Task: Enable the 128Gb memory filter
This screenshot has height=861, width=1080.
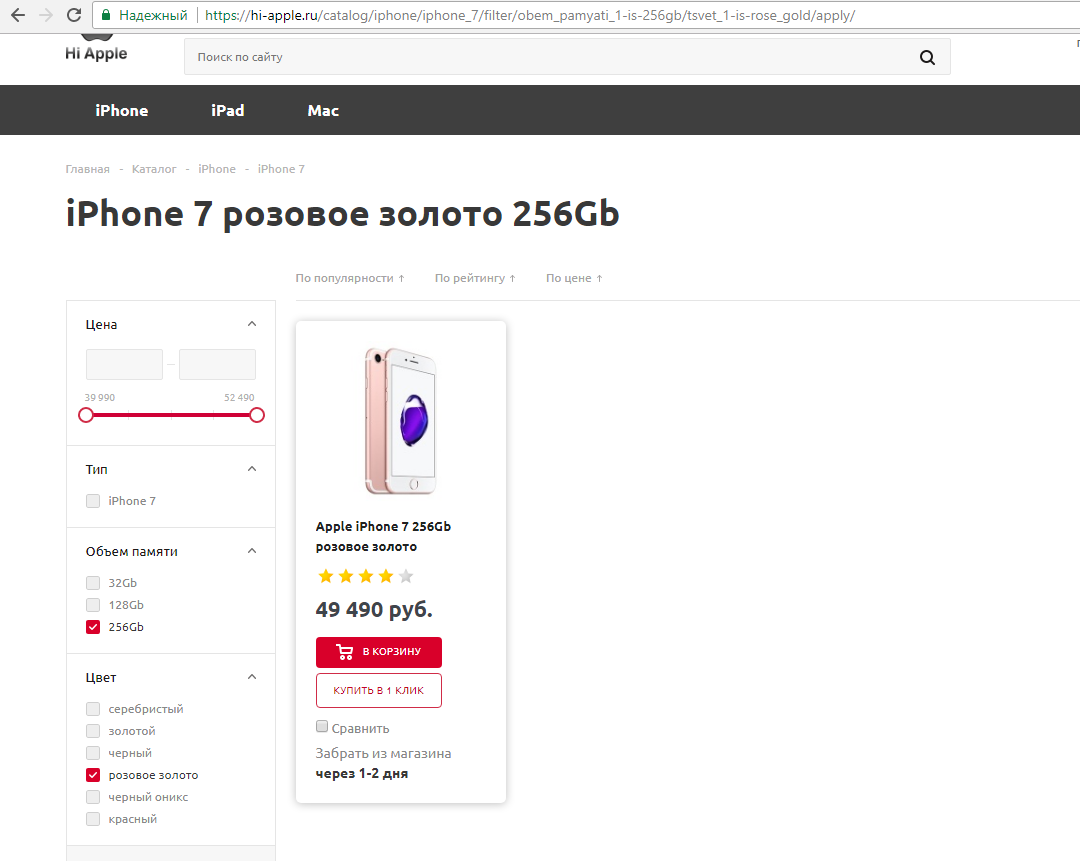Action: point(93,605)
